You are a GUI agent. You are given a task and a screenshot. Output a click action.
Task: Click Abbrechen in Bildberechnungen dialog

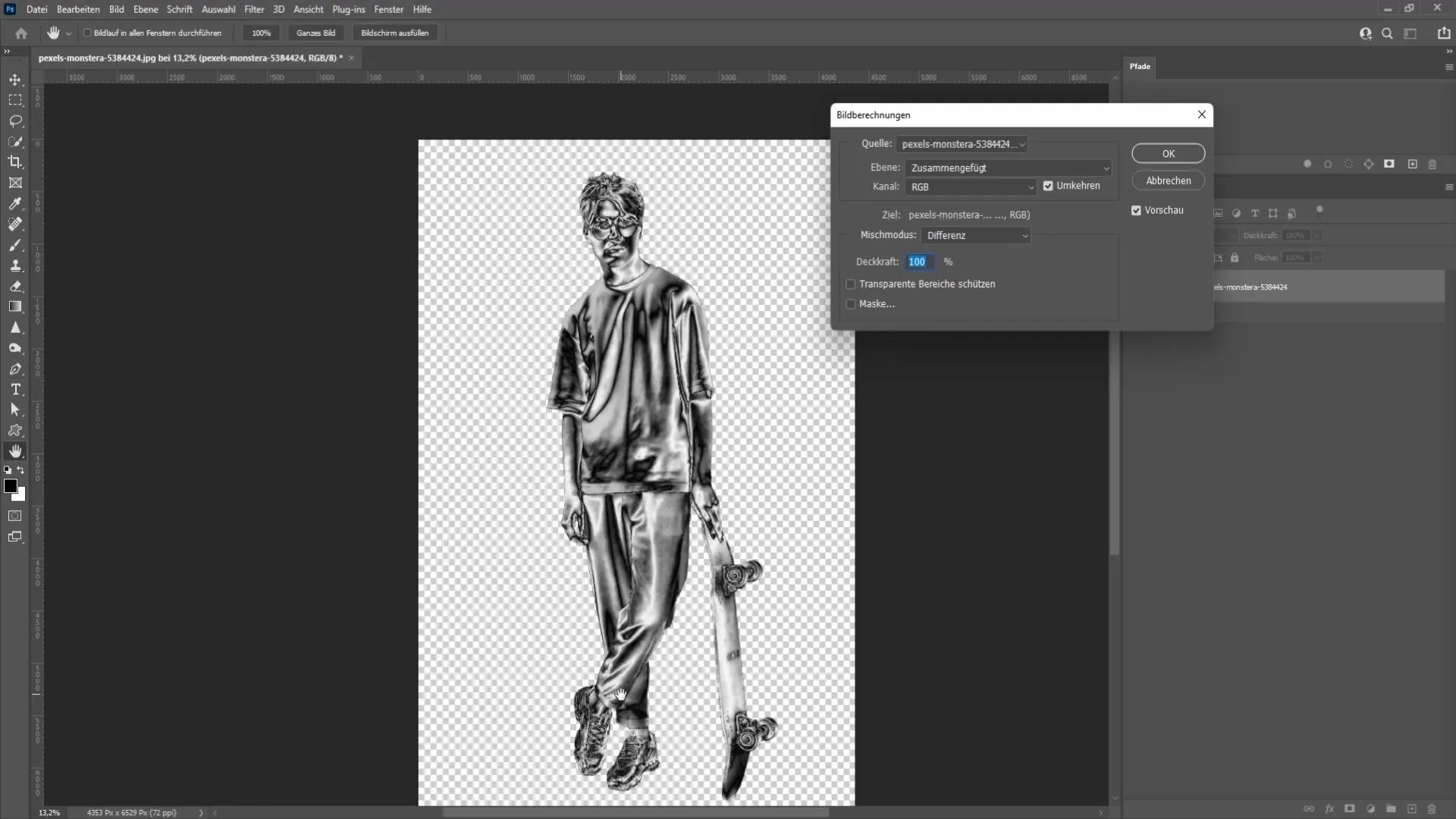click(x=1168, y=180)
